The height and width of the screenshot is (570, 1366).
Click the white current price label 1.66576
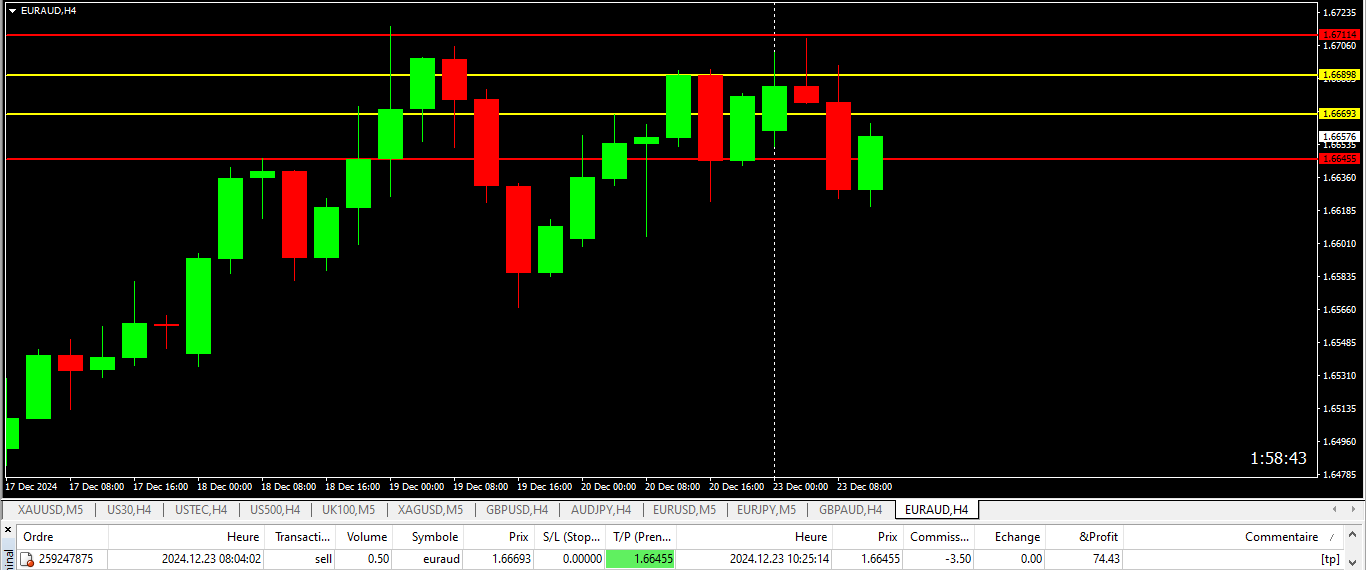1339,136
